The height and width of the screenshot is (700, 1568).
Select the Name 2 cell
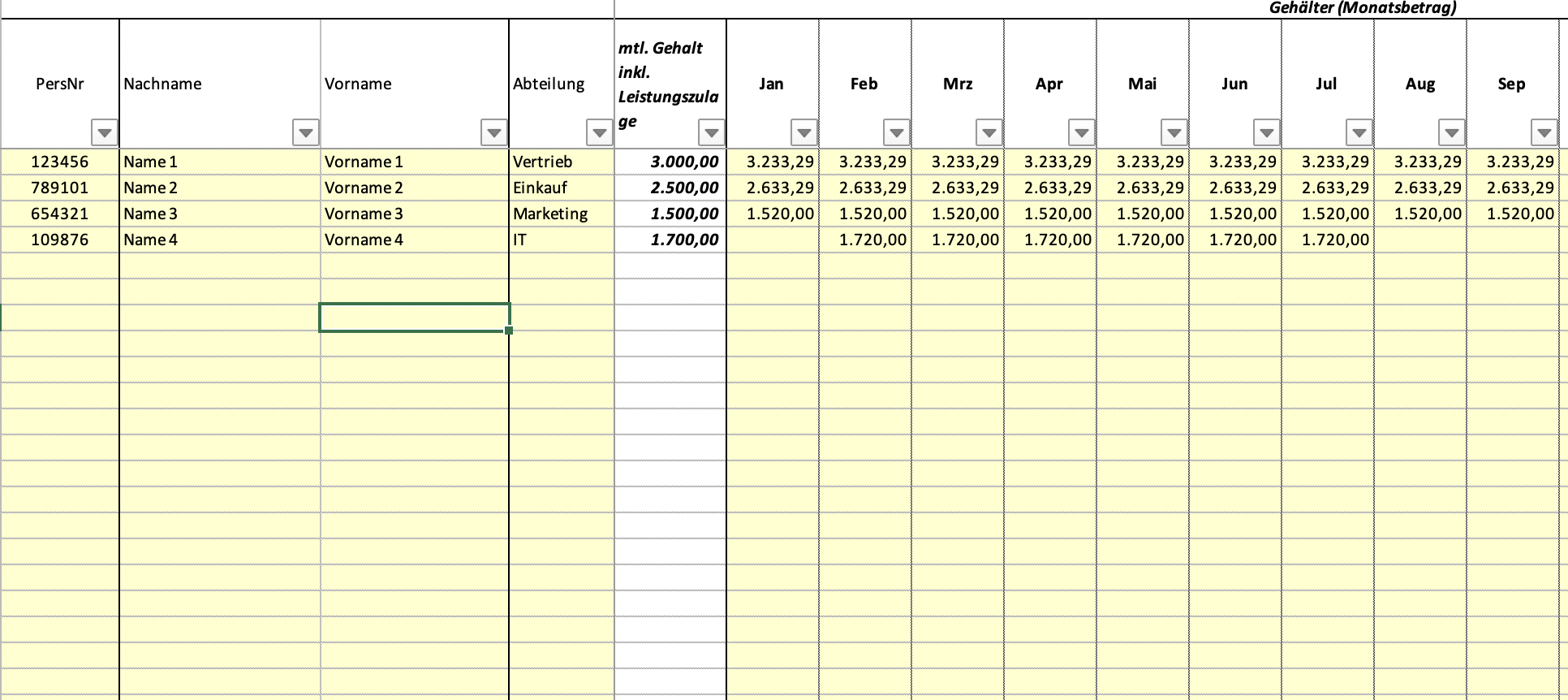pyautogui.click(x=220, y=188)
